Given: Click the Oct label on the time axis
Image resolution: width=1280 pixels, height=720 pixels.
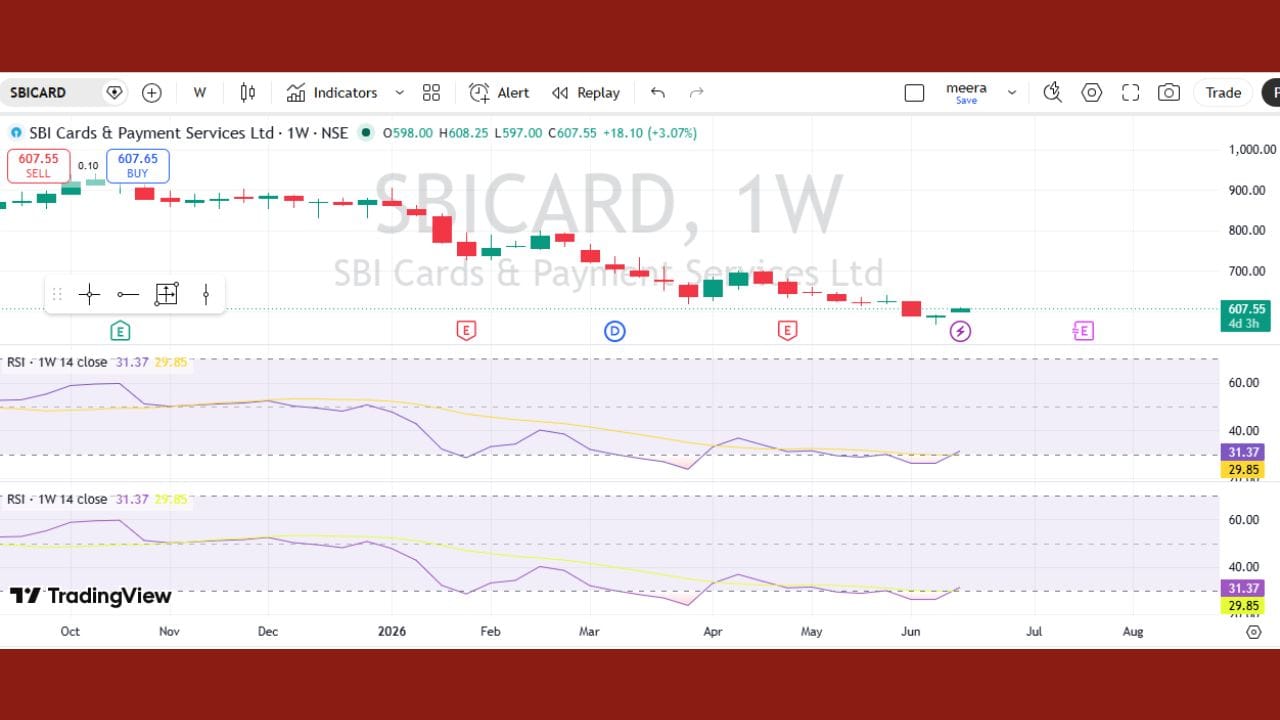Looking at the screenshot, I should pyautogui.click(x=70, y=632).
